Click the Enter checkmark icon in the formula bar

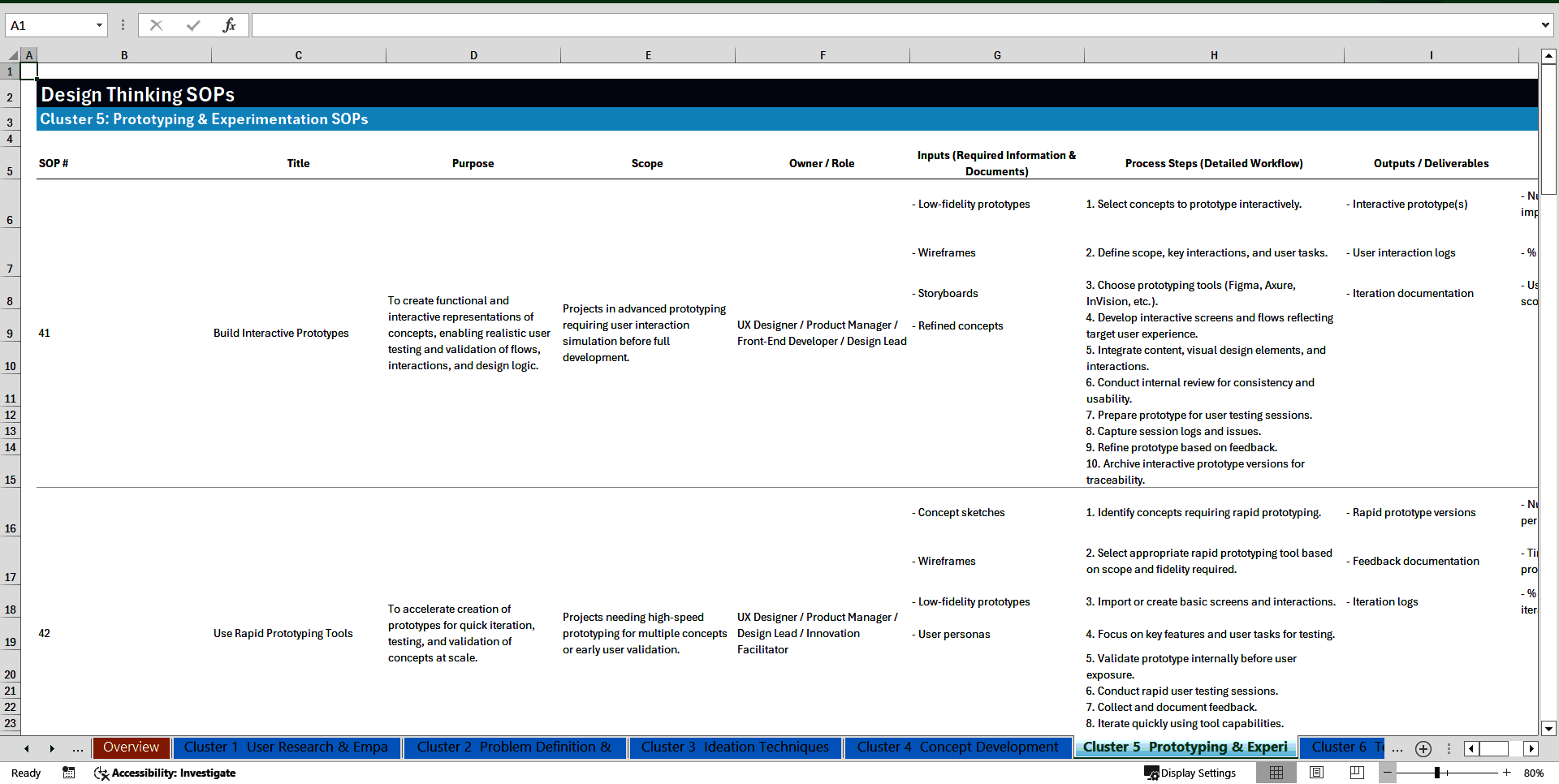coord(192,25)
